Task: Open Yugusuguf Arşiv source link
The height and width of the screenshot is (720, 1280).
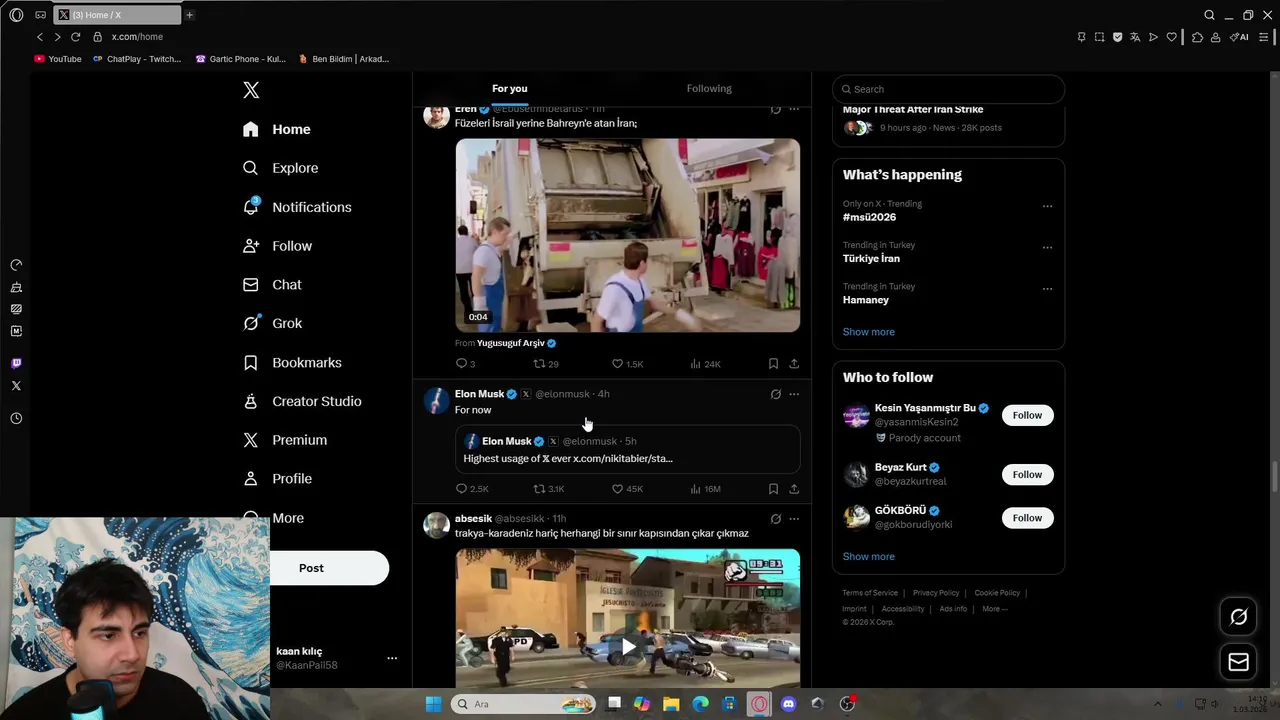Action: (x=516, y=343)
